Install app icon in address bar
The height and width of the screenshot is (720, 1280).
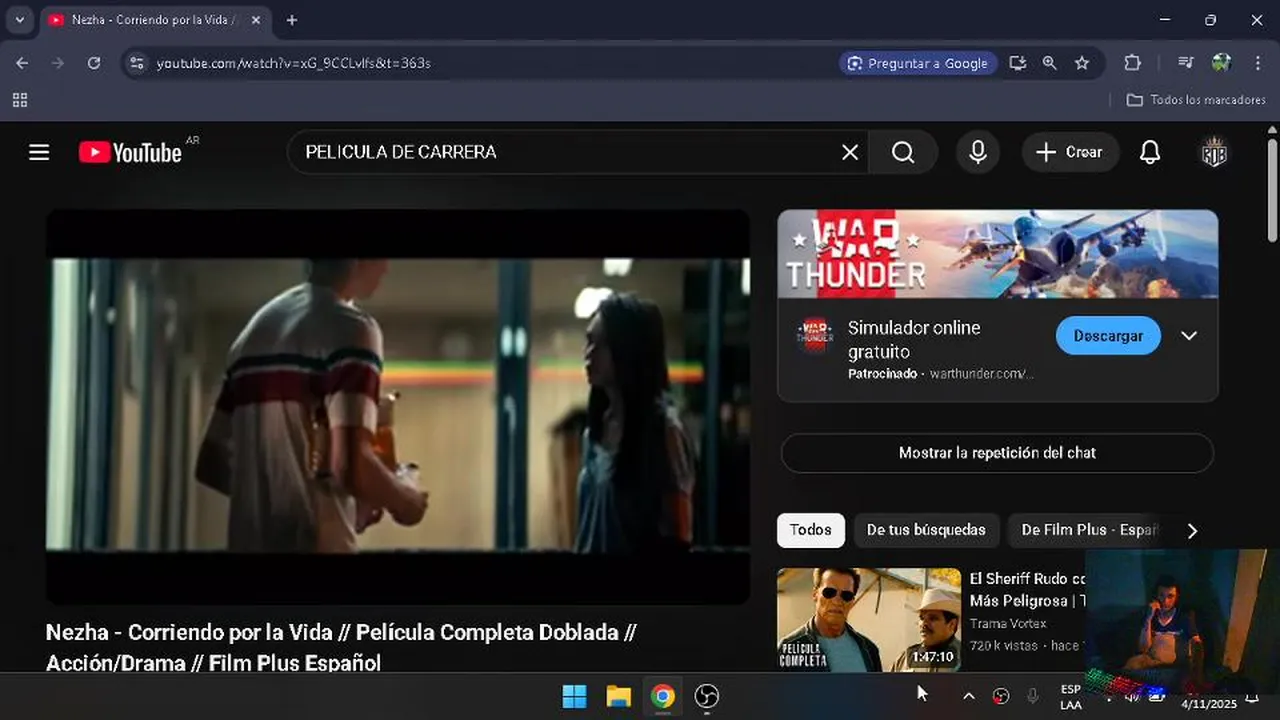(x=1018, y=63)
